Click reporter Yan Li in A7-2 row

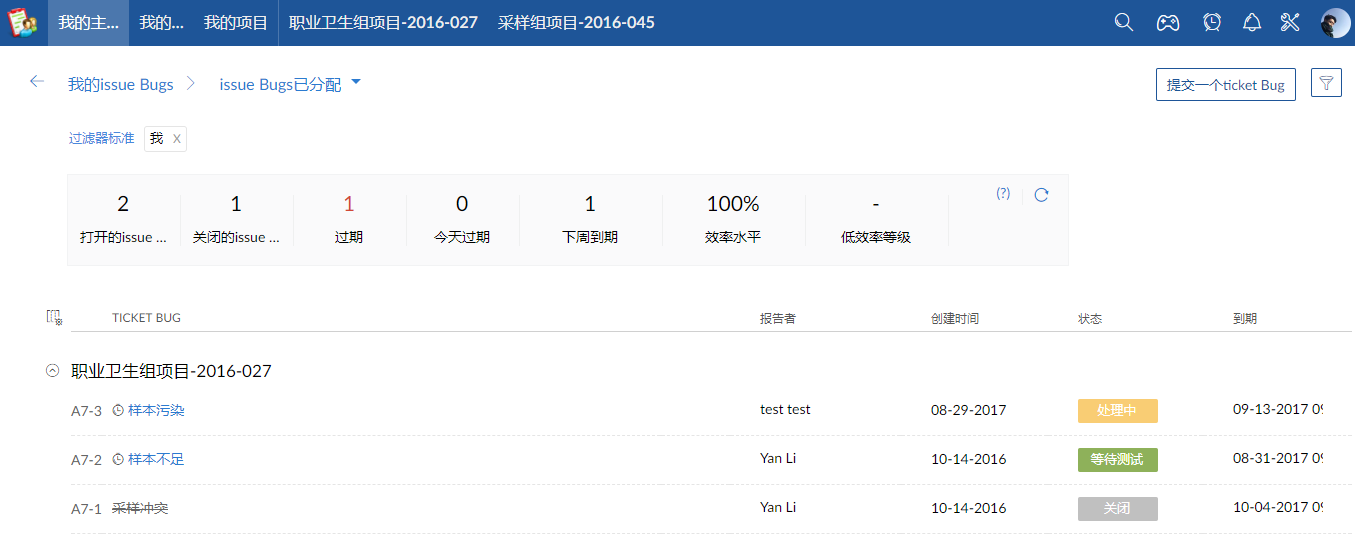pos(778,458)
